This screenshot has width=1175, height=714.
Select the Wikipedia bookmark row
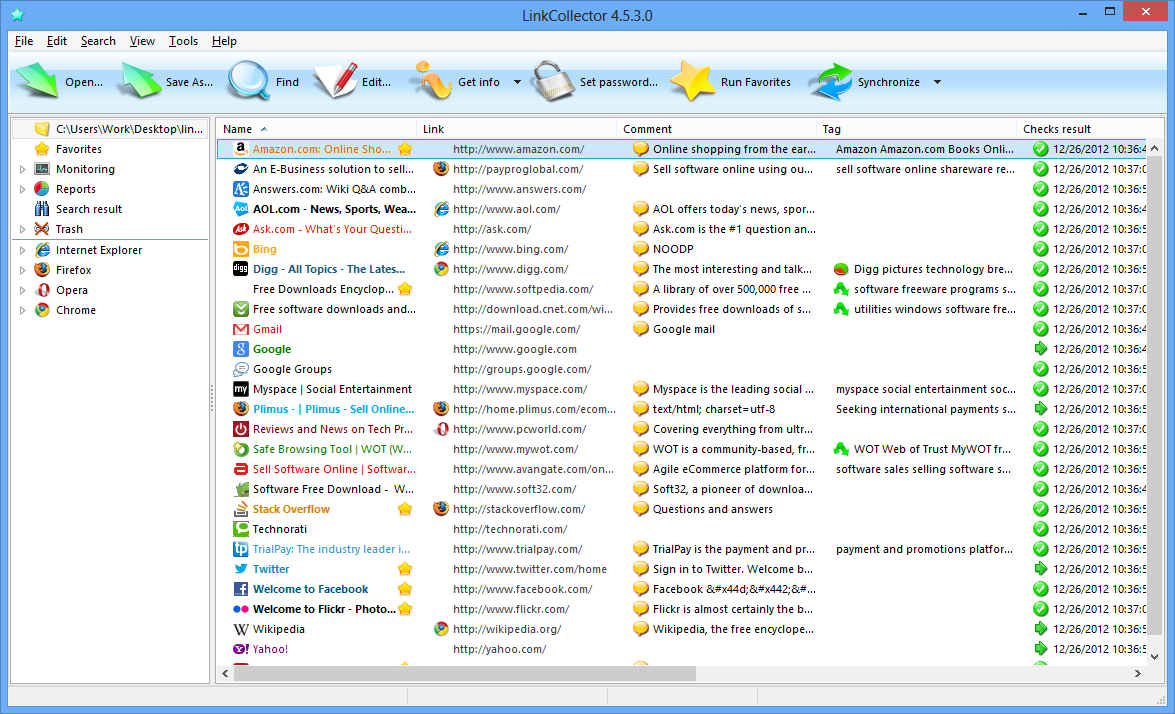(279, 629)
